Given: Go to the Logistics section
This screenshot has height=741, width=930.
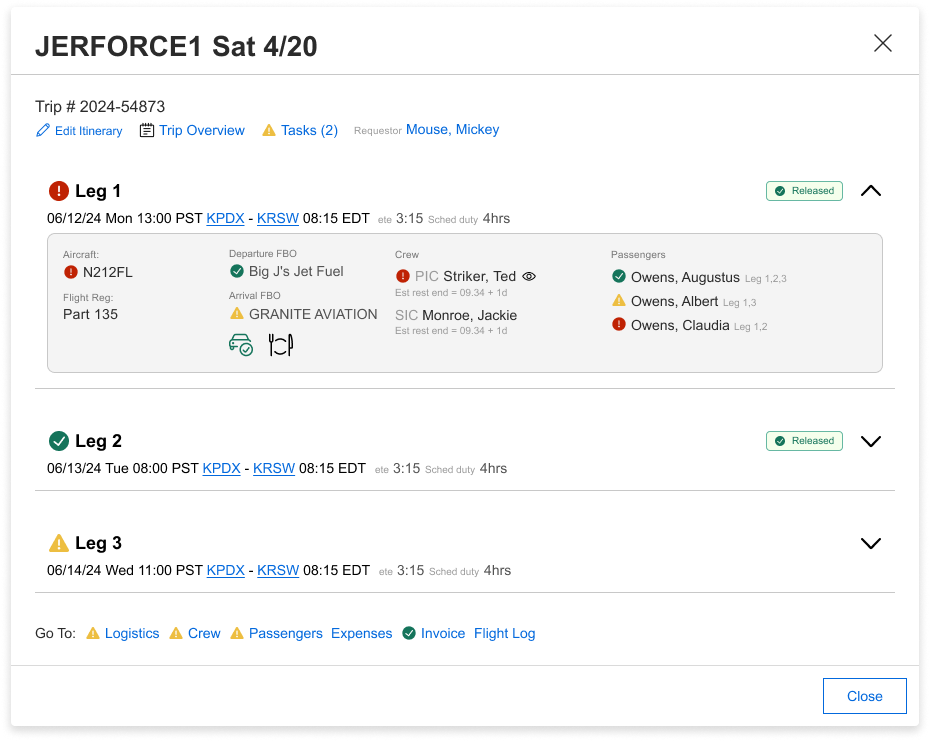Looking at the screenshot, I should pos(131,633).
